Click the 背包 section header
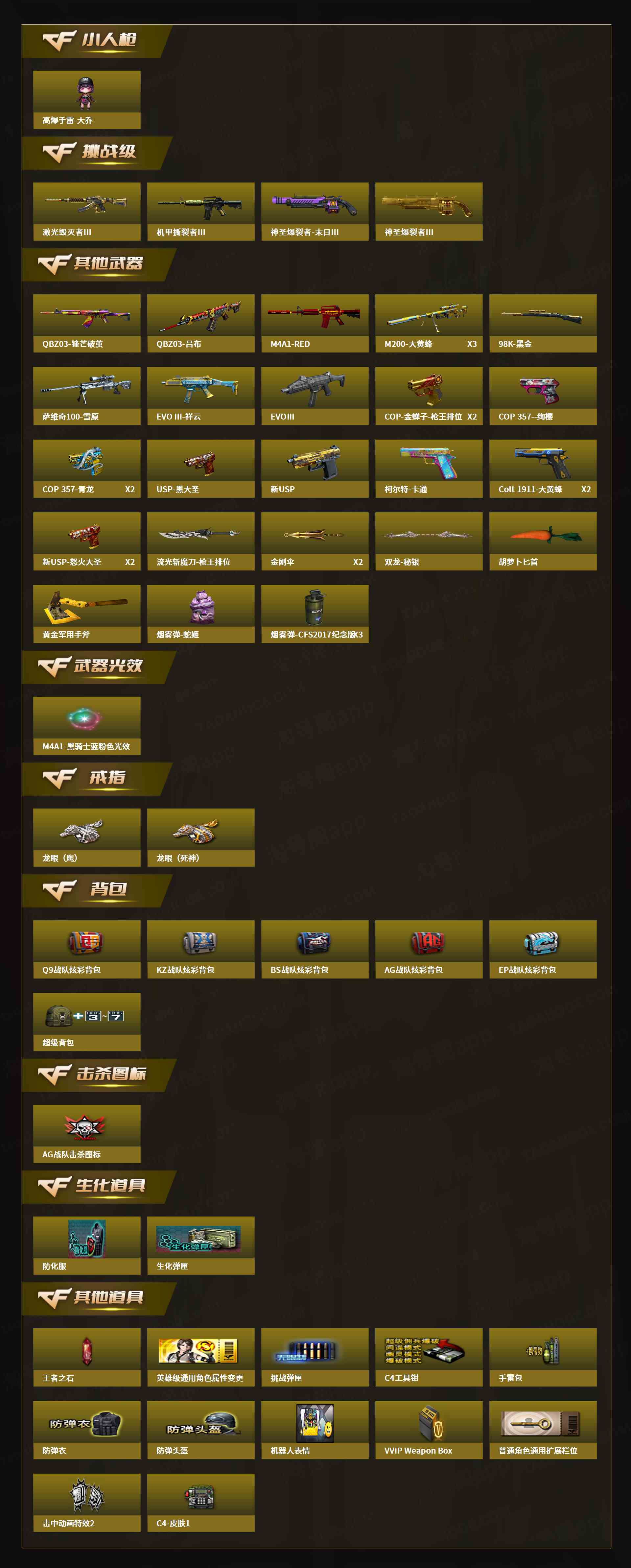Viewport: 631px width, 1568px height. tap(97, 890)
